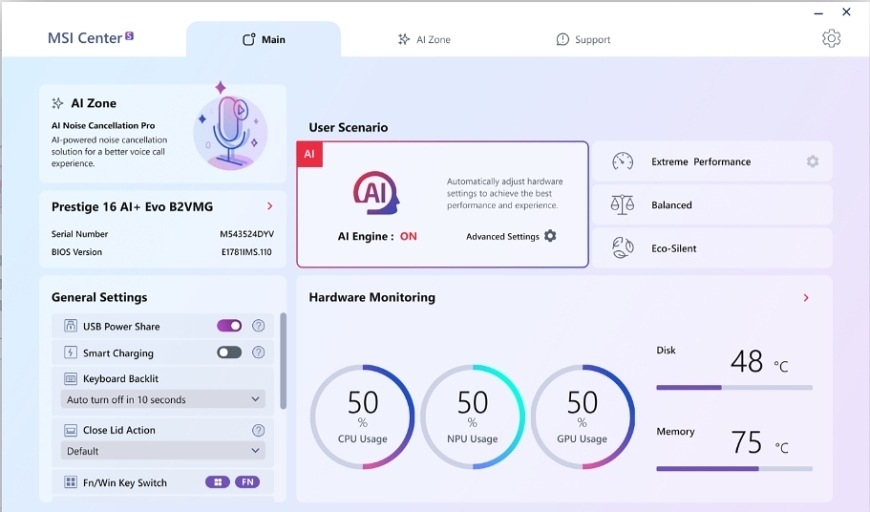Click the Memory 75 °C reading
The image size is (870, 512).
pos(758,443)
